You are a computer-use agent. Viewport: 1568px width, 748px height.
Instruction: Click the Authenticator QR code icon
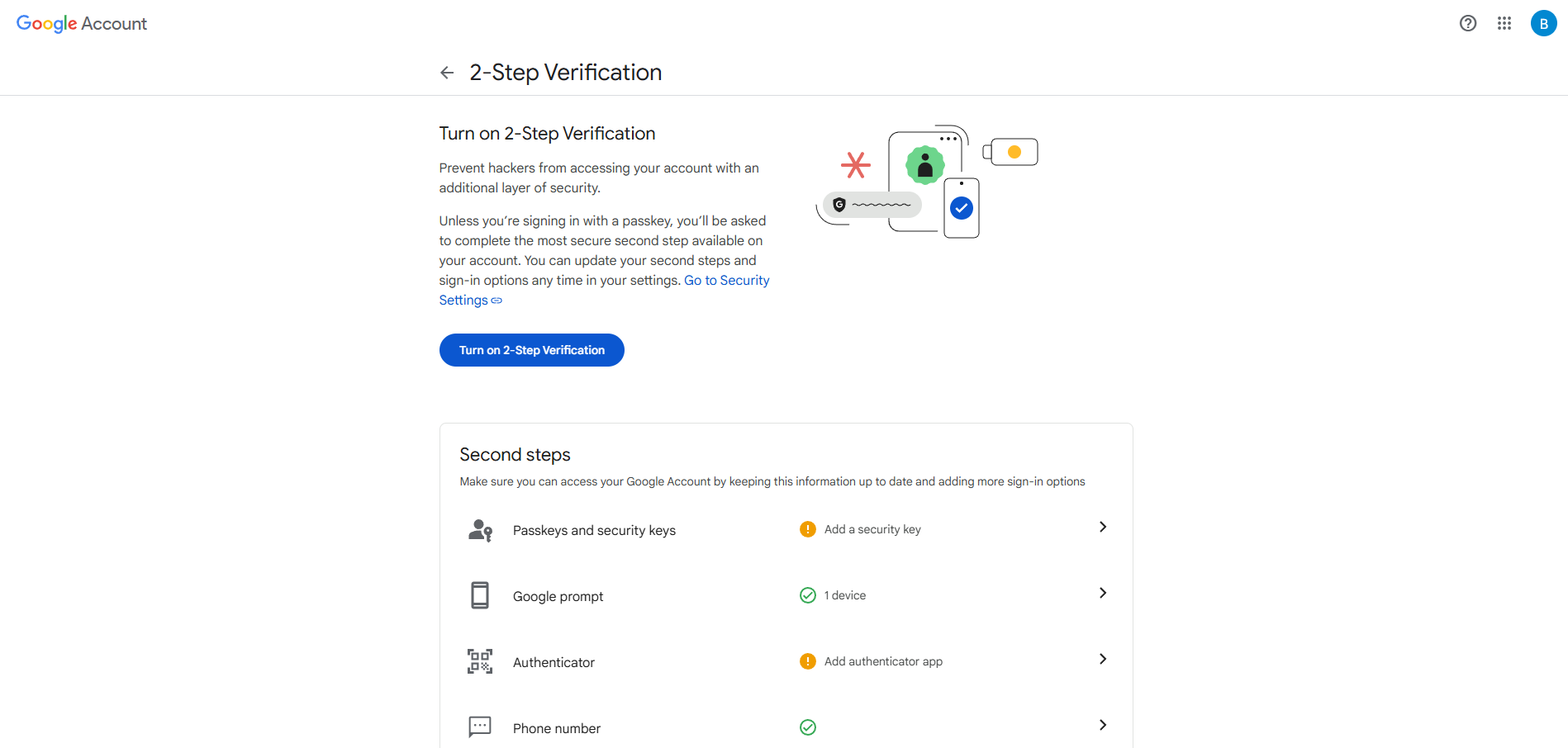click(x=480, y=661)
